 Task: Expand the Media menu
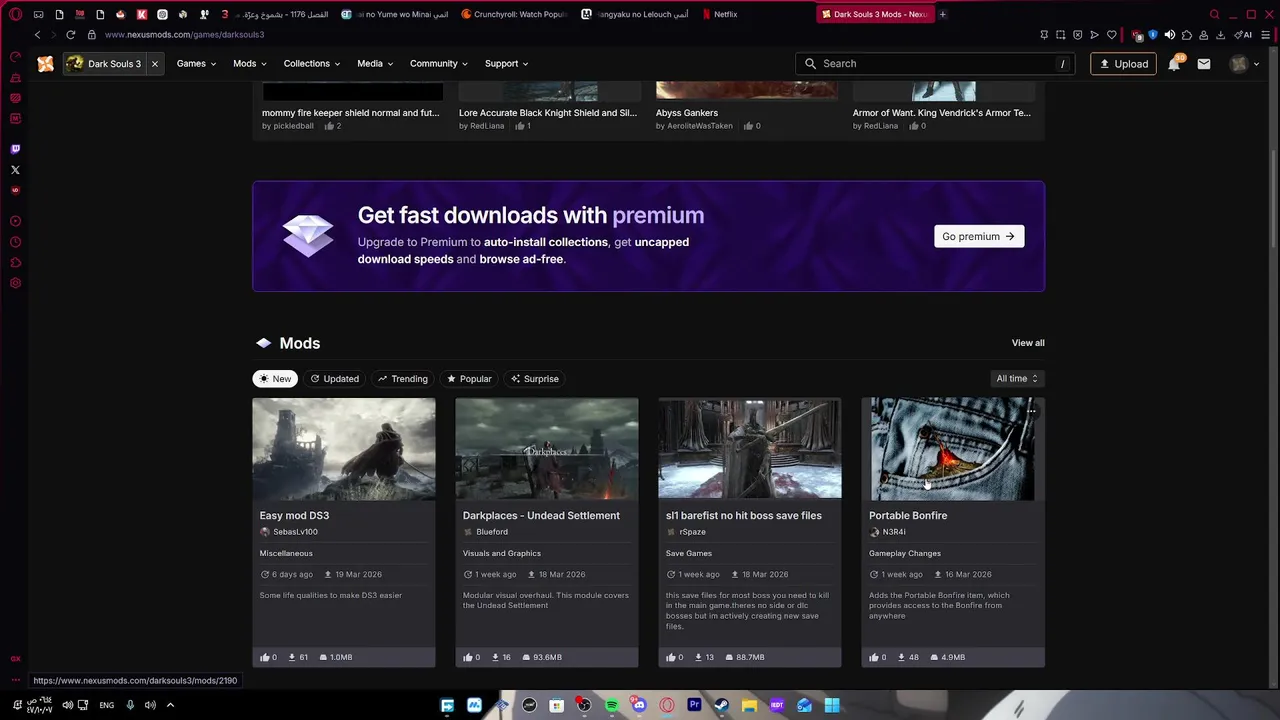pos(375,64)
